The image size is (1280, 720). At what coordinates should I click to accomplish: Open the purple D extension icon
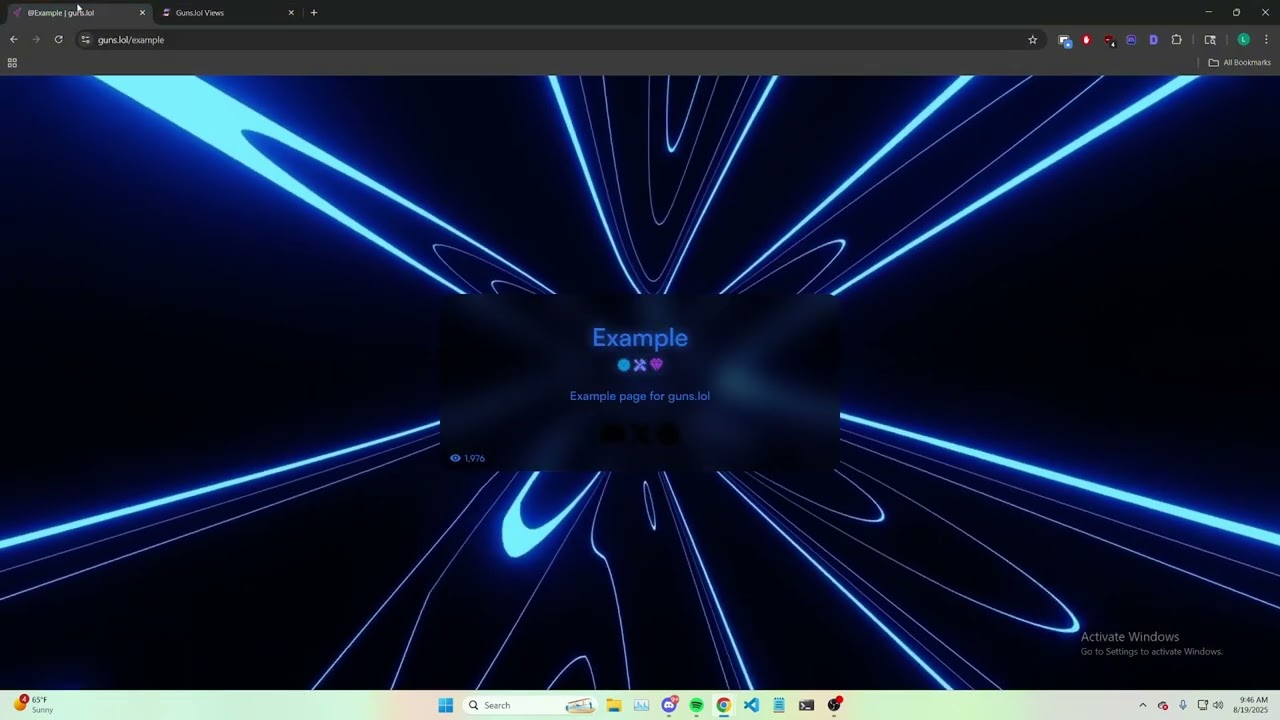[1153, 40]
